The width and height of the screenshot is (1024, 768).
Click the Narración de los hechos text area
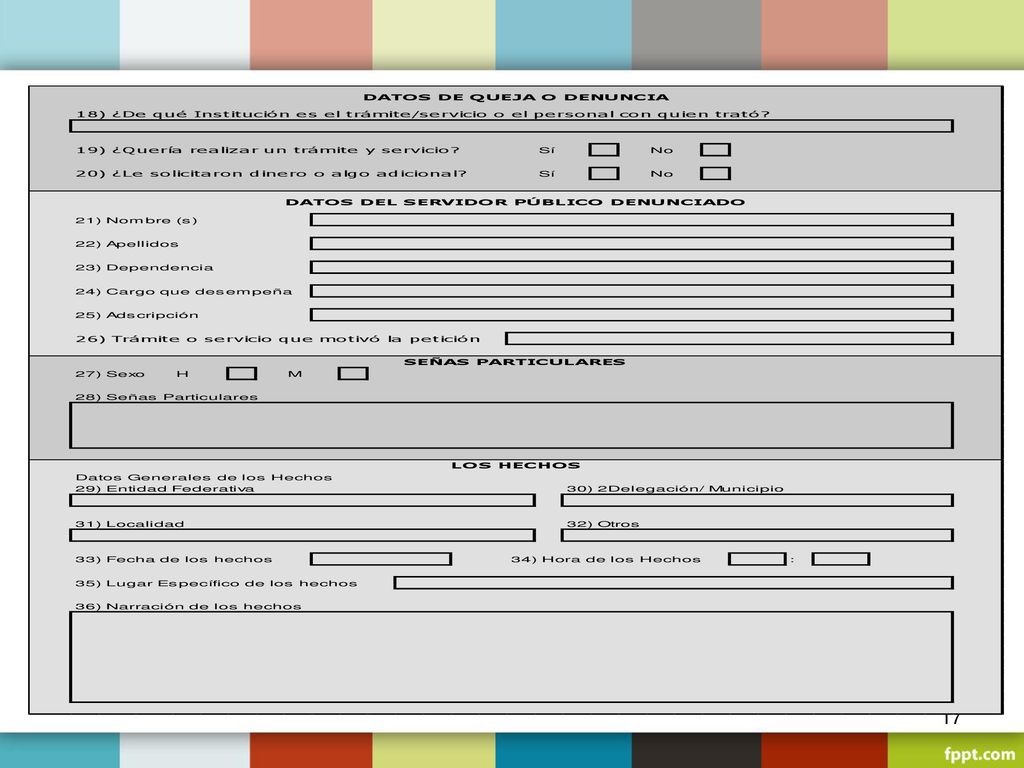click(x=511, y=657)
